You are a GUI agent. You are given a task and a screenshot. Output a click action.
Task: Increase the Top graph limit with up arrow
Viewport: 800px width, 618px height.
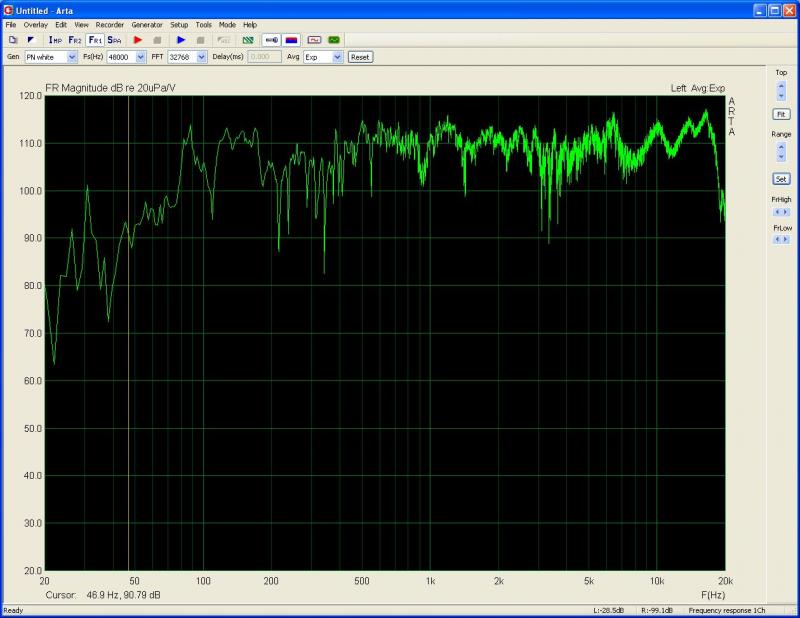(x=781, y=86)
